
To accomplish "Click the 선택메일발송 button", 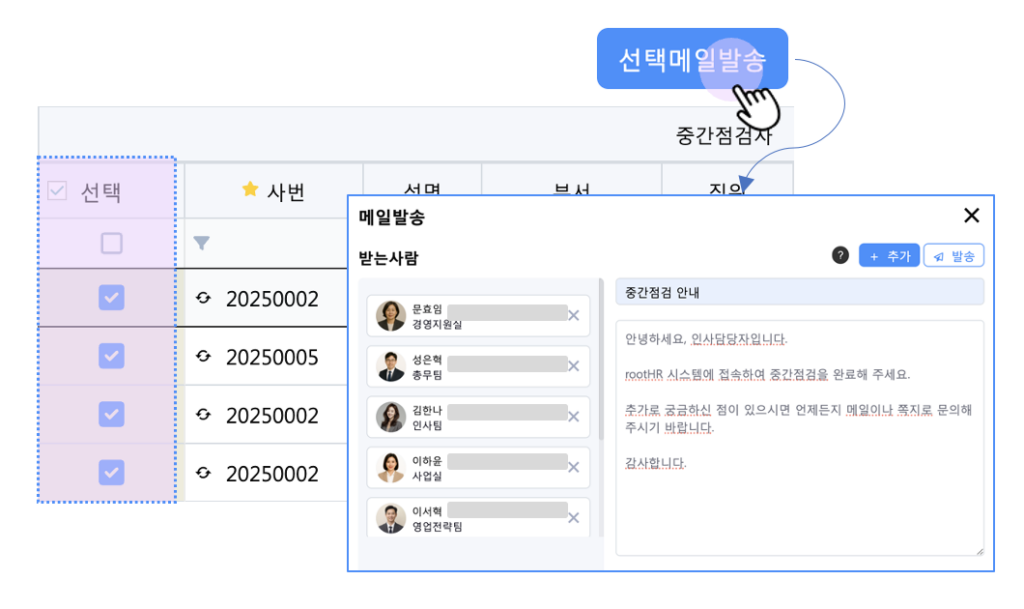I will (692, 59).
